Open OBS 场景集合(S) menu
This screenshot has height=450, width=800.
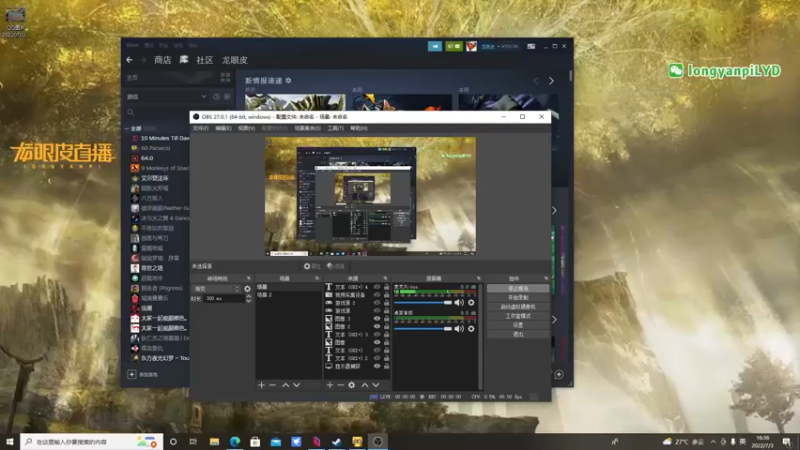308,129
